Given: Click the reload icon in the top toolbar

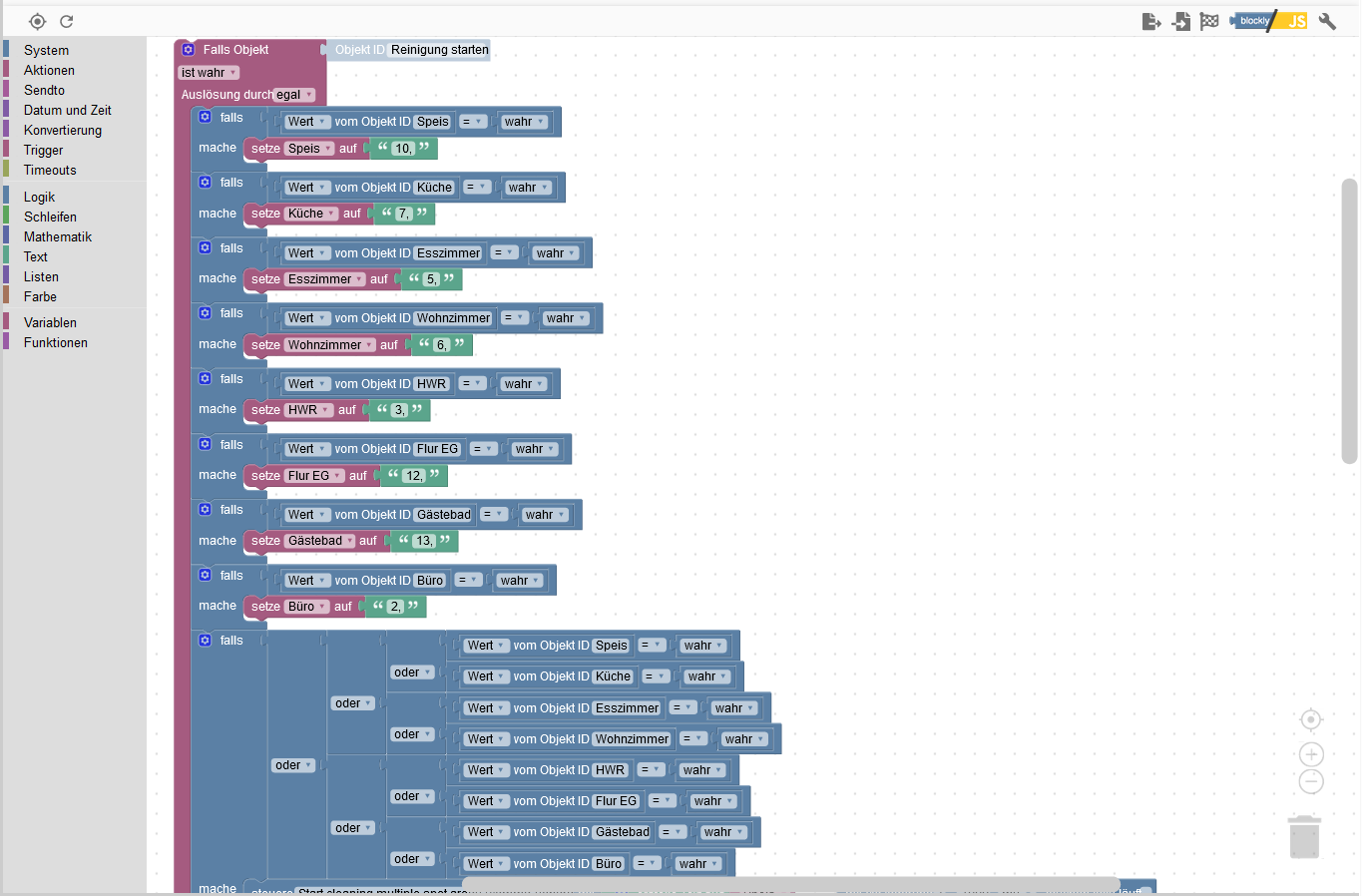Looking at the screenshot, I should (67, 21).
